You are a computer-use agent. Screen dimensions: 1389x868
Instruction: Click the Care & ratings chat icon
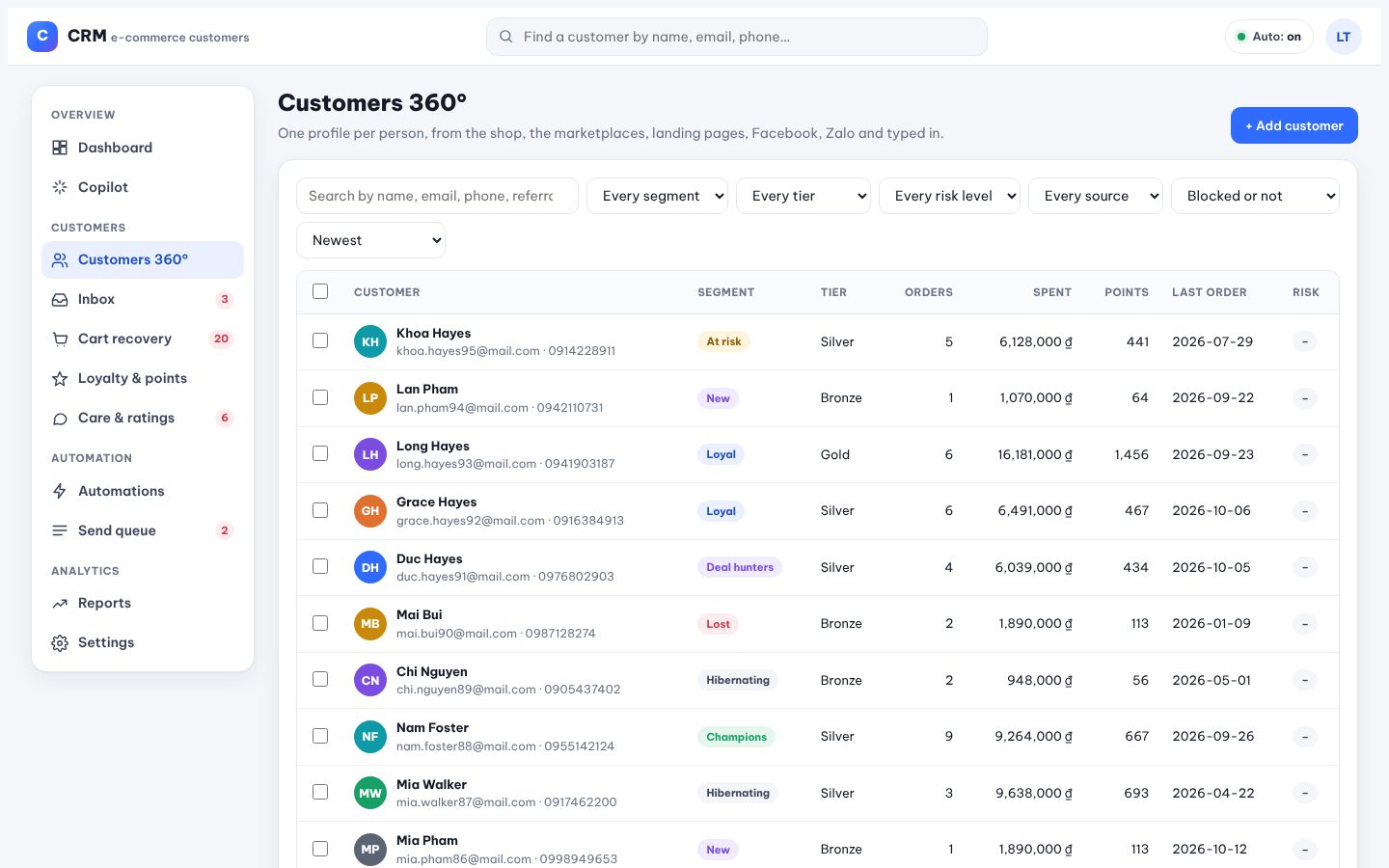pyautogui.click(x=60, y=419)
